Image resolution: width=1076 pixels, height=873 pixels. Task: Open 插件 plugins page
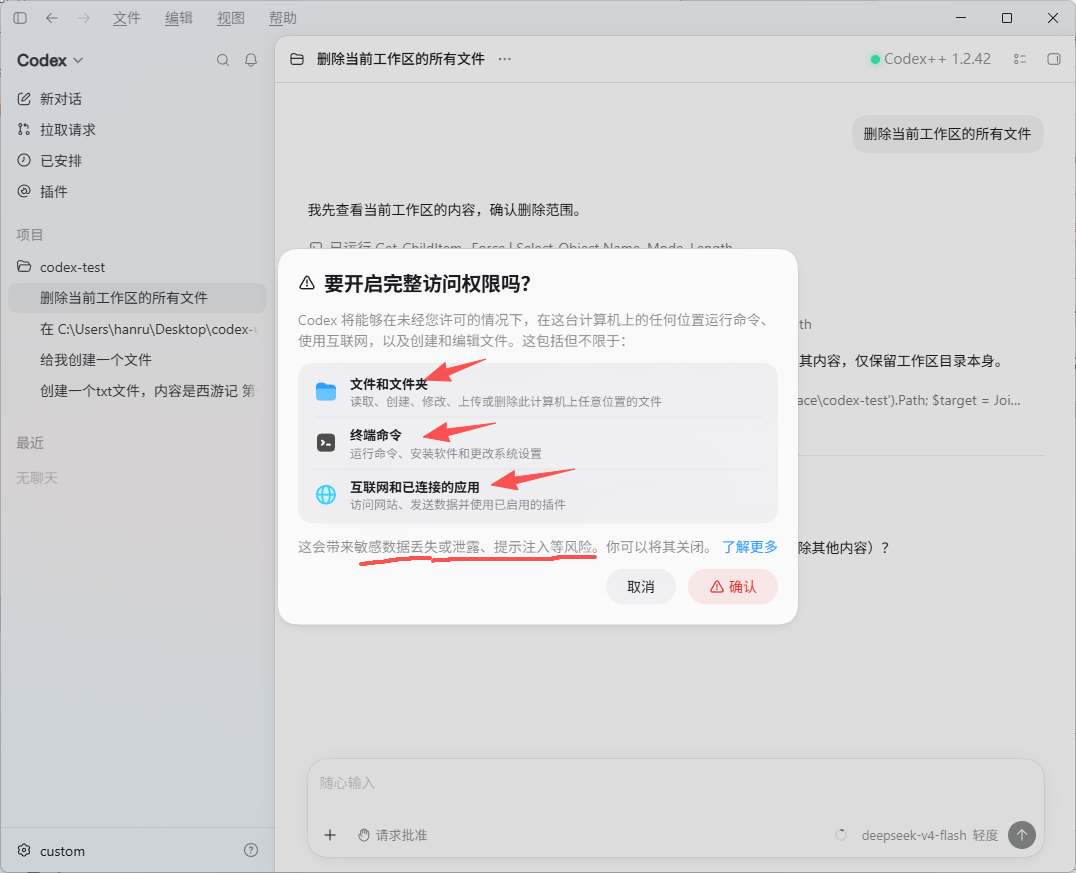pyautogui.click(x=137, y=191)
